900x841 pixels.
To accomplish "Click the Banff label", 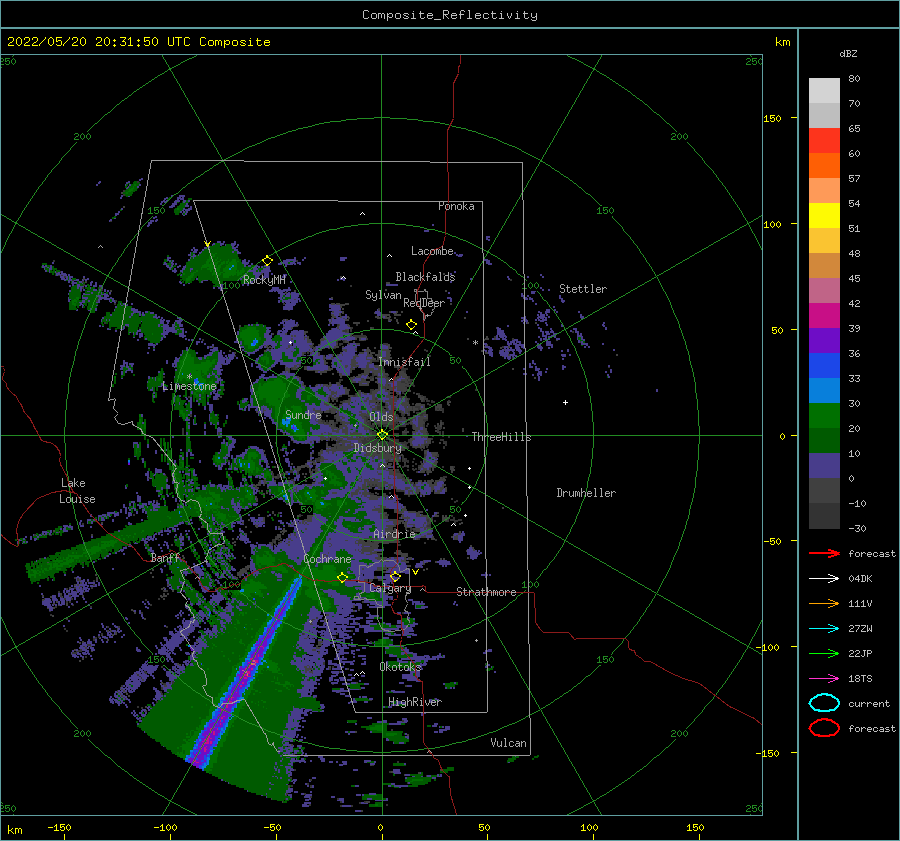I will coord(165,558).
